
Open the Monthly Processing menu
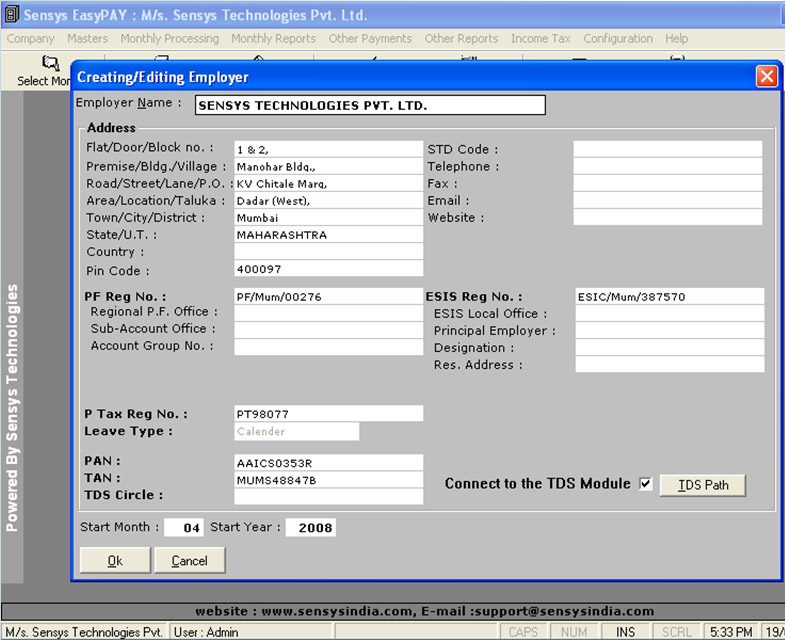pos(170,39)
